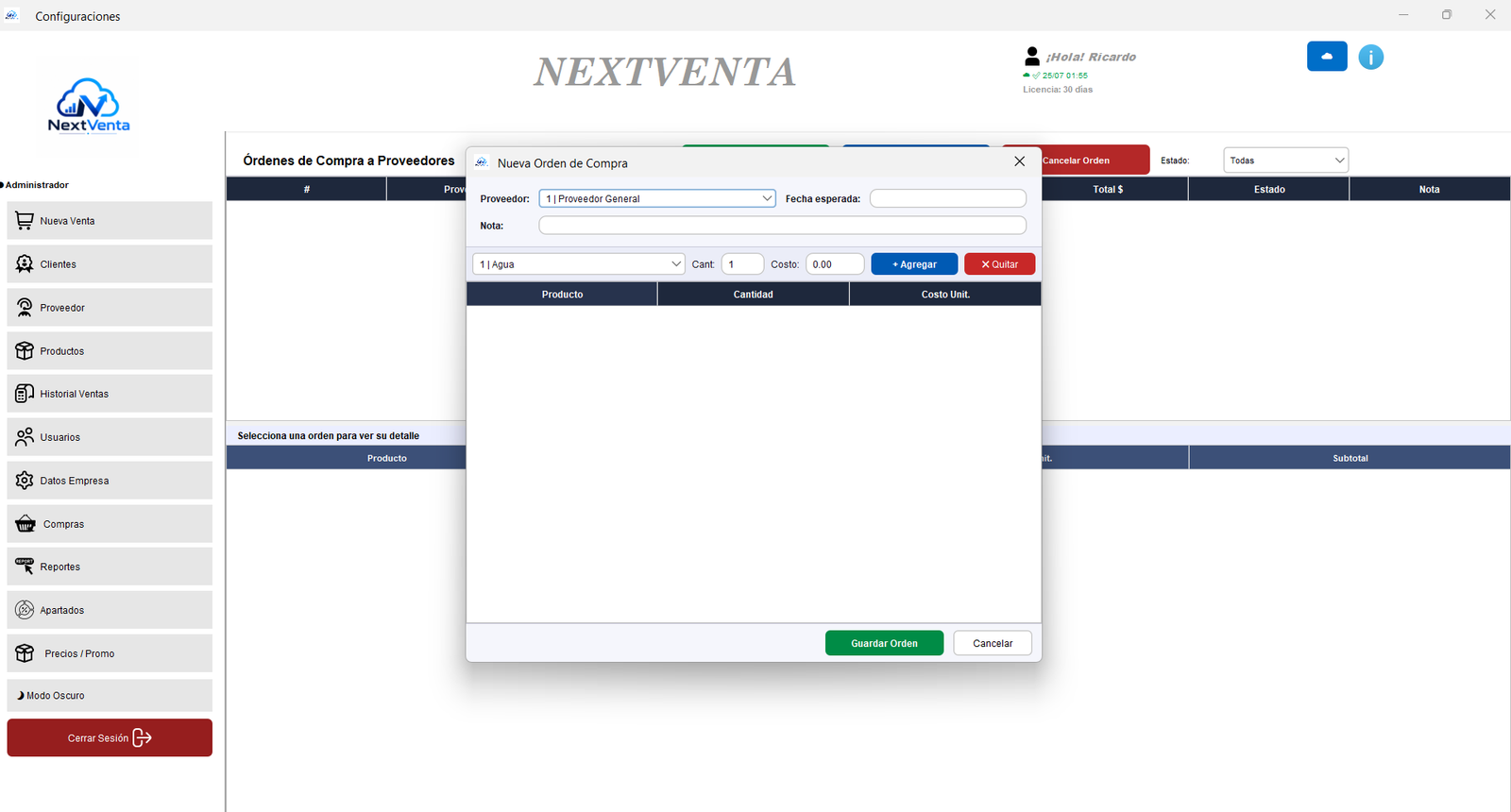Click the "¡Hola! Ricardo" greeting
The width and height of the screenshot is (1511, 812).
tap(1091, 57)
